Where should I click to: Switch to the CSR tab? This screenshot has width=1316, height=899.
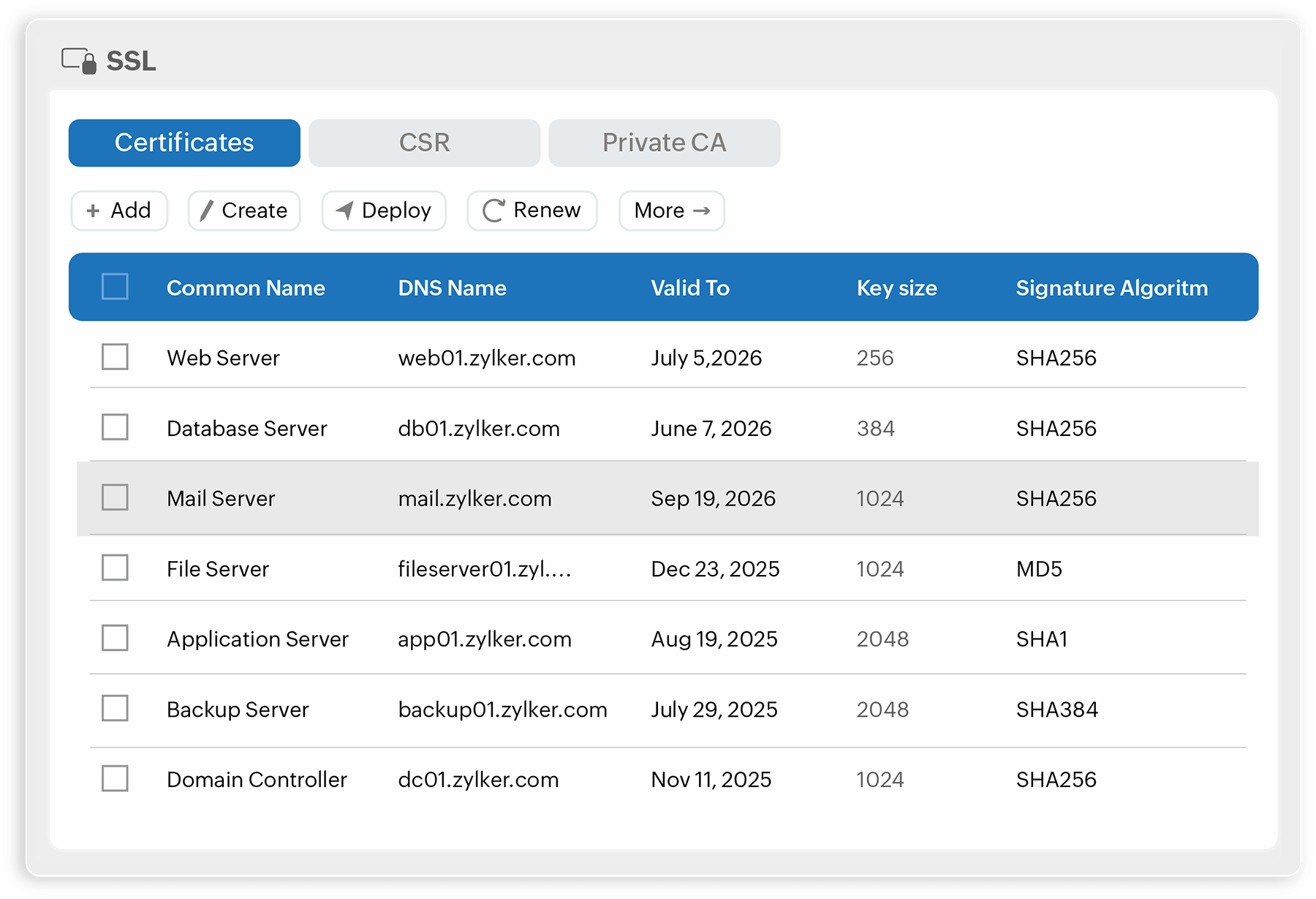424,143
